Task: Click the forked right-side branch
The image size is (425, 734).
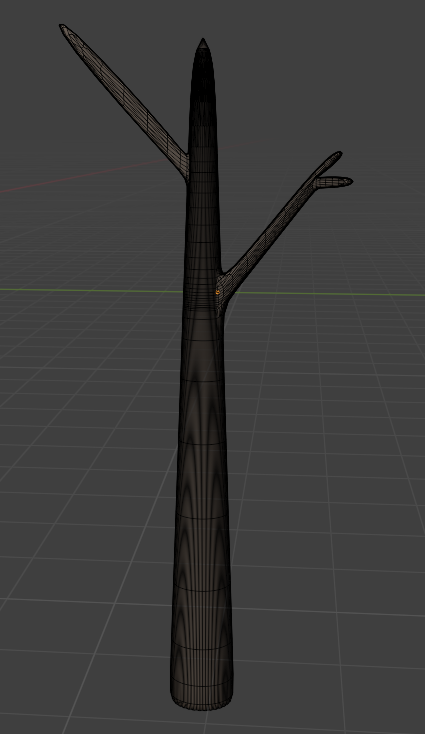Action: pos(276,229)
